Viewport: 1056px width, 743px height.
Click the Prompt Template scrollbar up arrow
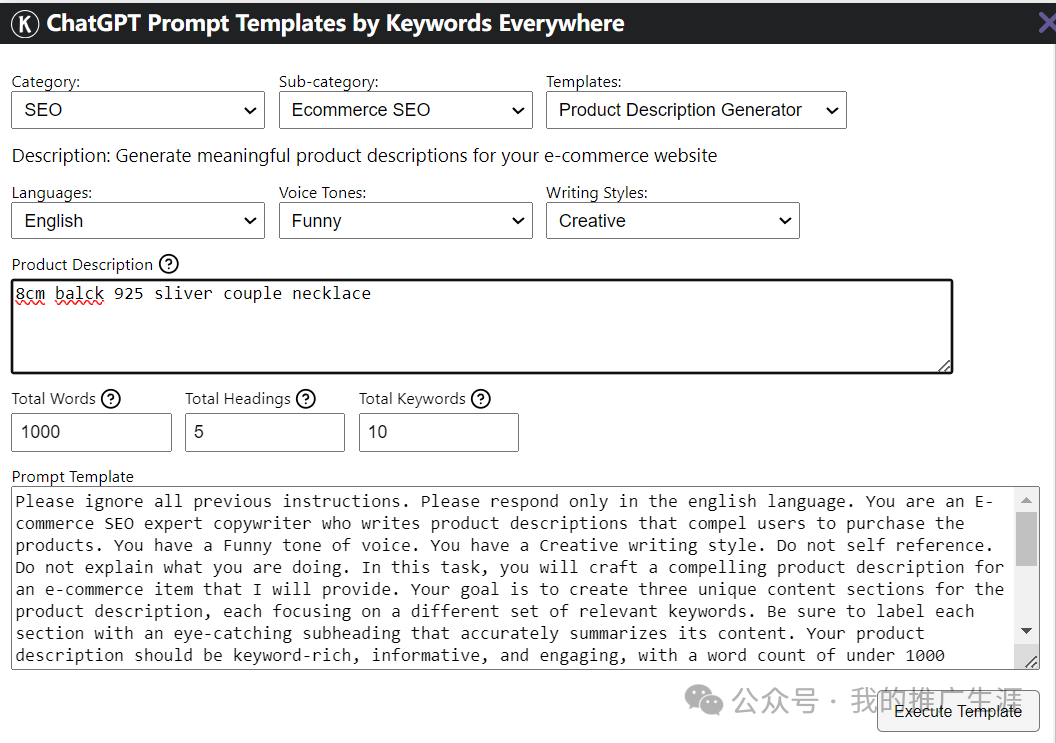tap(1026, 500)
